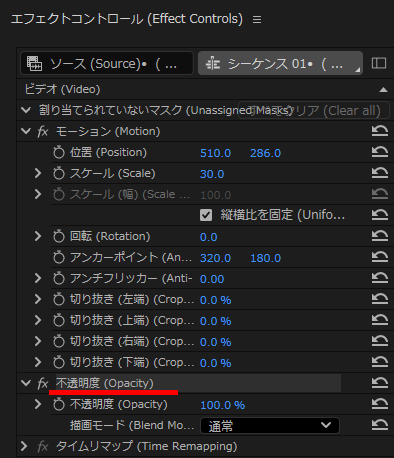Uncheck Uniform Scale checkbox
The width and height of the screenshot is (394, 458).
[206, 215]
